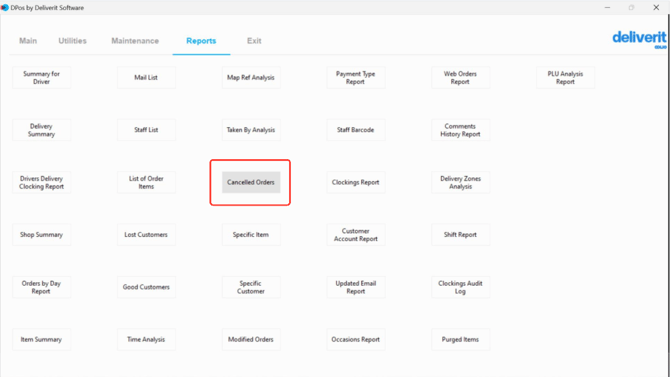Open the Occasions Report
The width and height of the screenshot is (670, 377).
click(x=356, y=339)
